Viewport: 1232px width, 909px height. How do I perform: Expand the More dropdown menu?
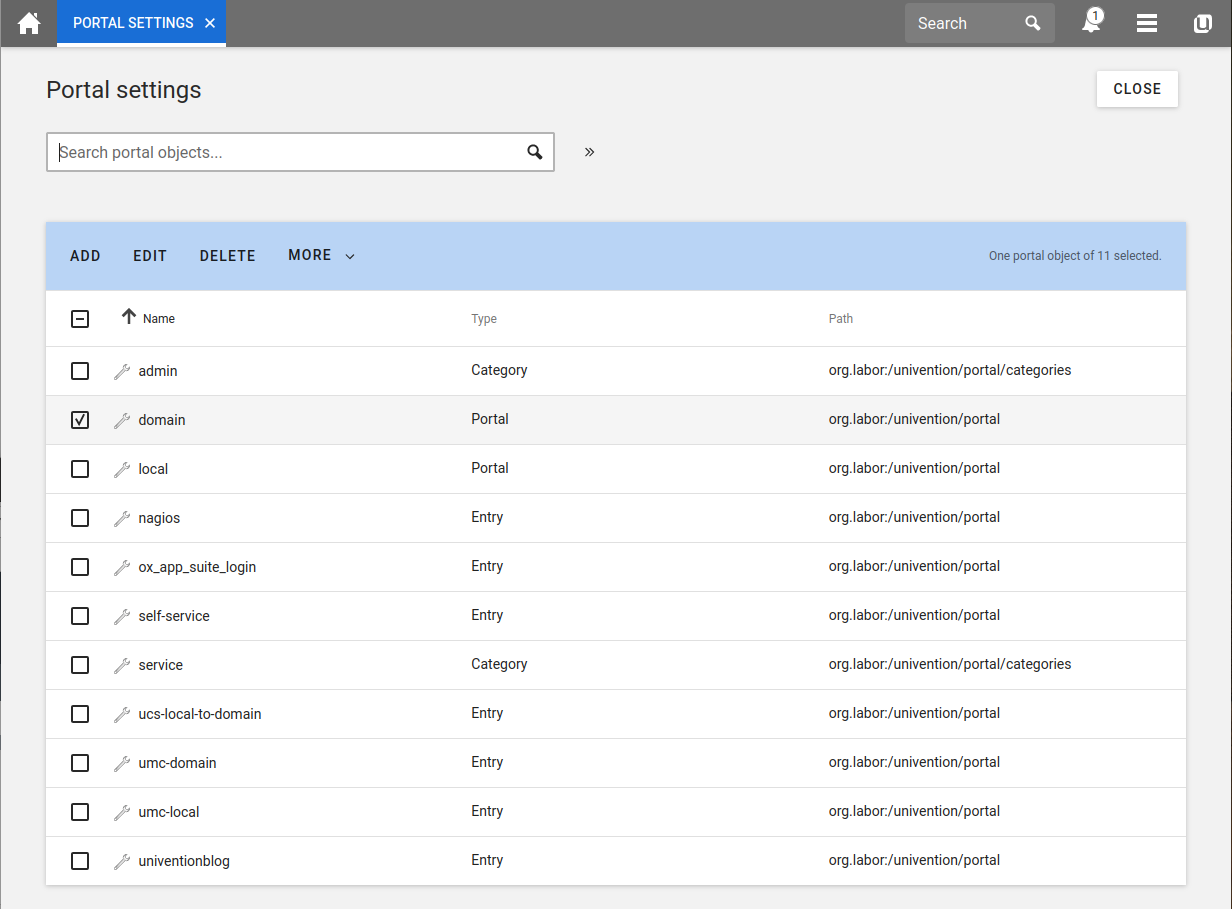(x=321, y=256)
